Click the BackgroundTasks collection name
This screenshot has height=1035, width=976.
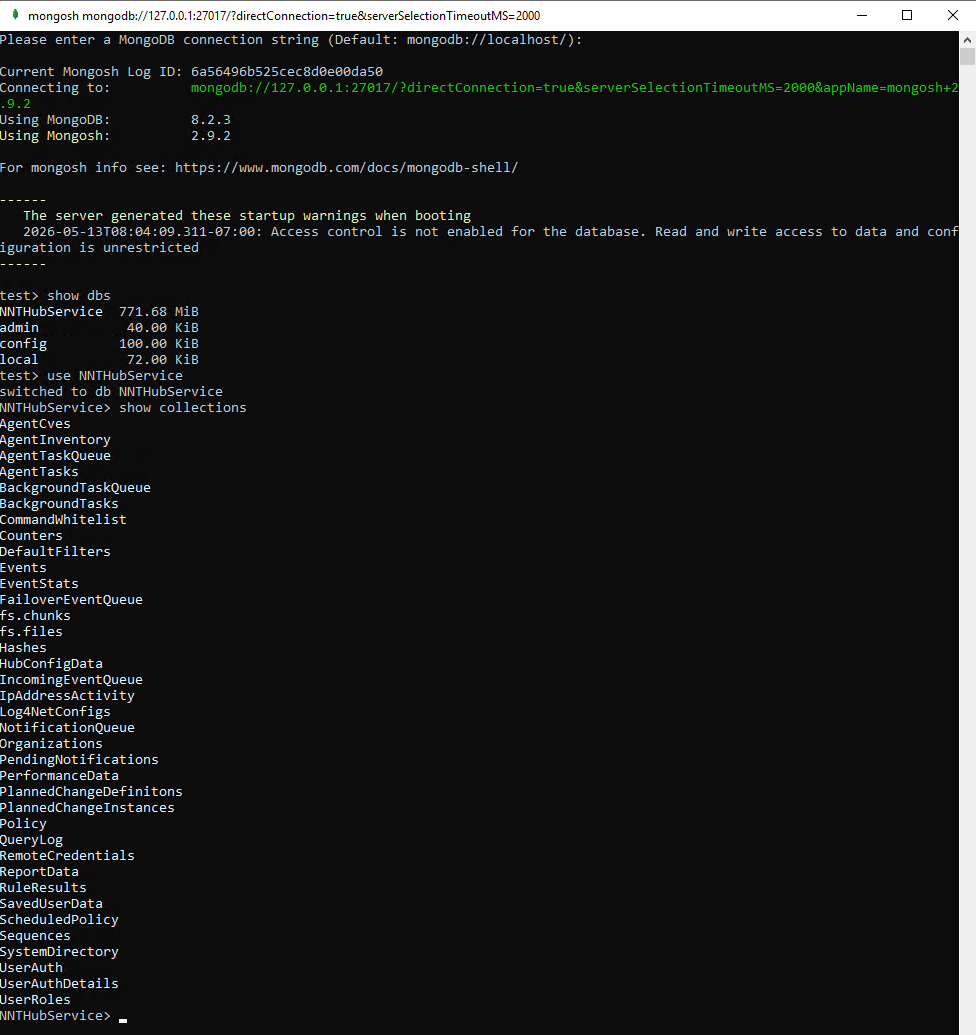(59, 504)
